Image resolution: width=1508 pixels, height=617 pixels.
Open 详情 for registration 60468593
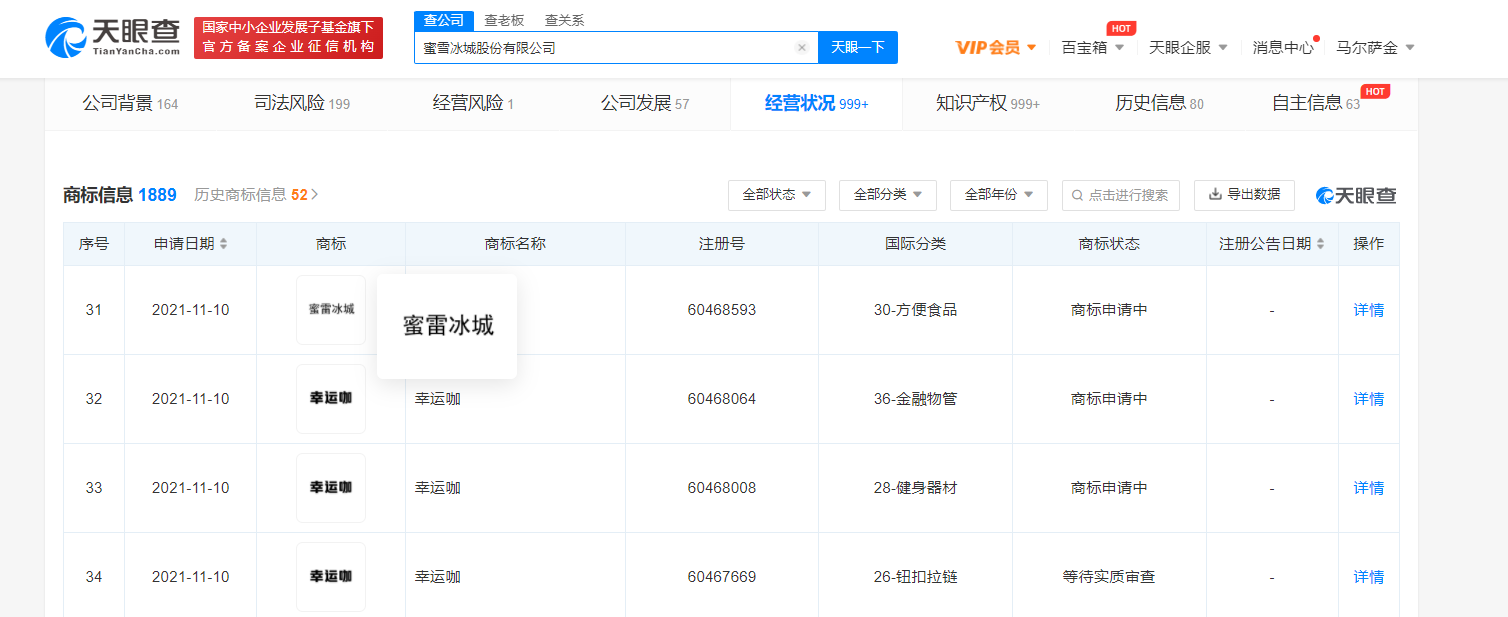coord(1369,310)
